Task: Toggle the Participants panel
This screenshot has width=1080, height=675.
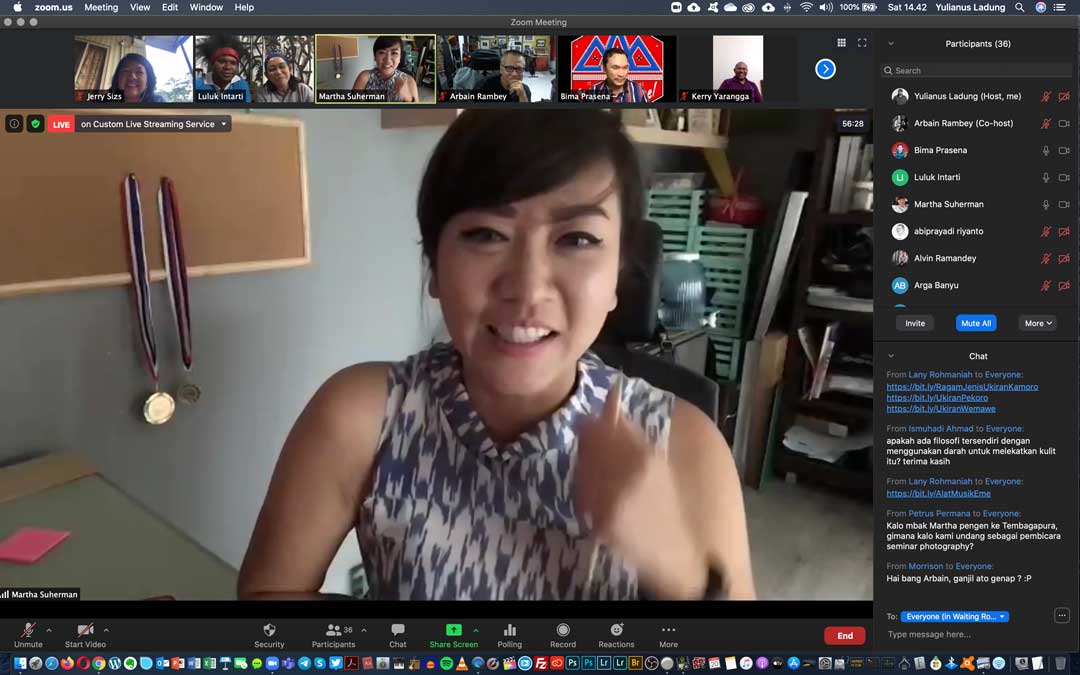Action: (333, 631)
